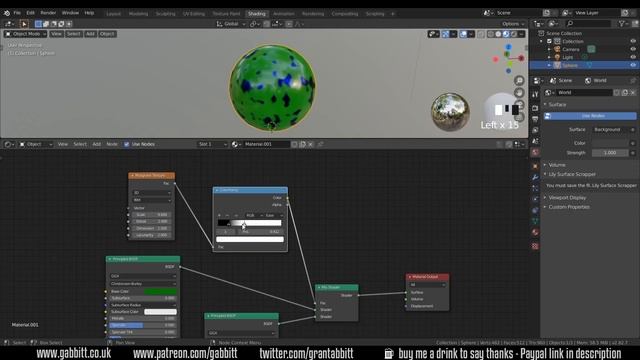Open the viewport View menu

coord(56,34)
